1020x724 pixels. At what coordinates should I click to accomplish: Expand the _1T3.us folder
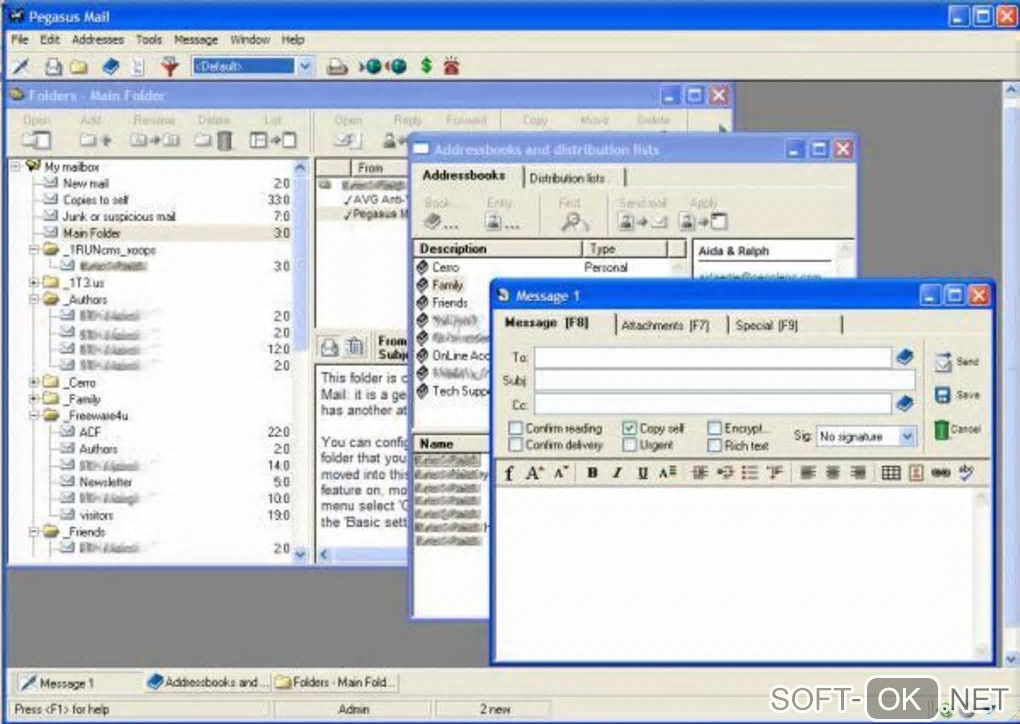(33, 282)
